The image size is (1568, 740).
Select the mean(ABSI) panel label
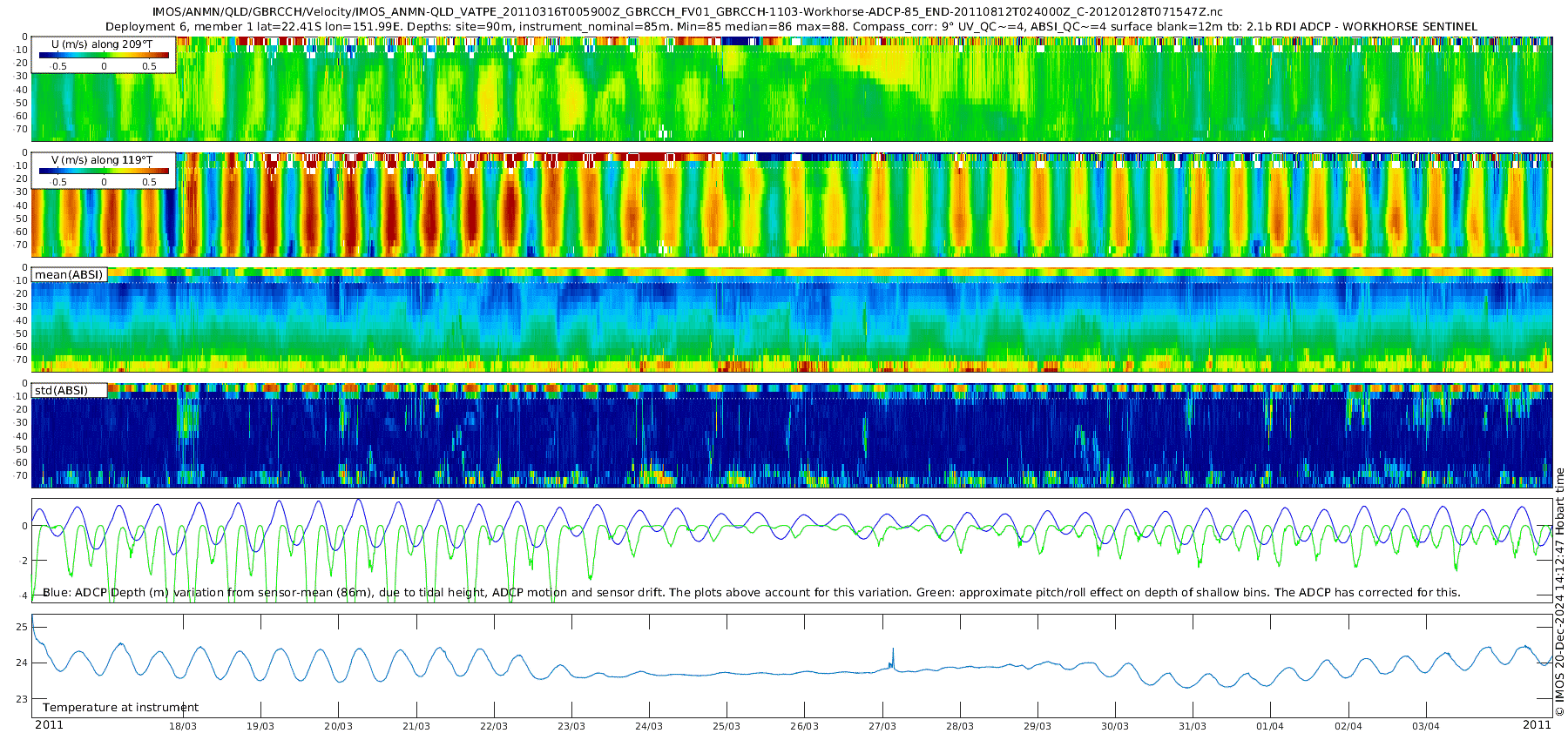coord(70,275)
